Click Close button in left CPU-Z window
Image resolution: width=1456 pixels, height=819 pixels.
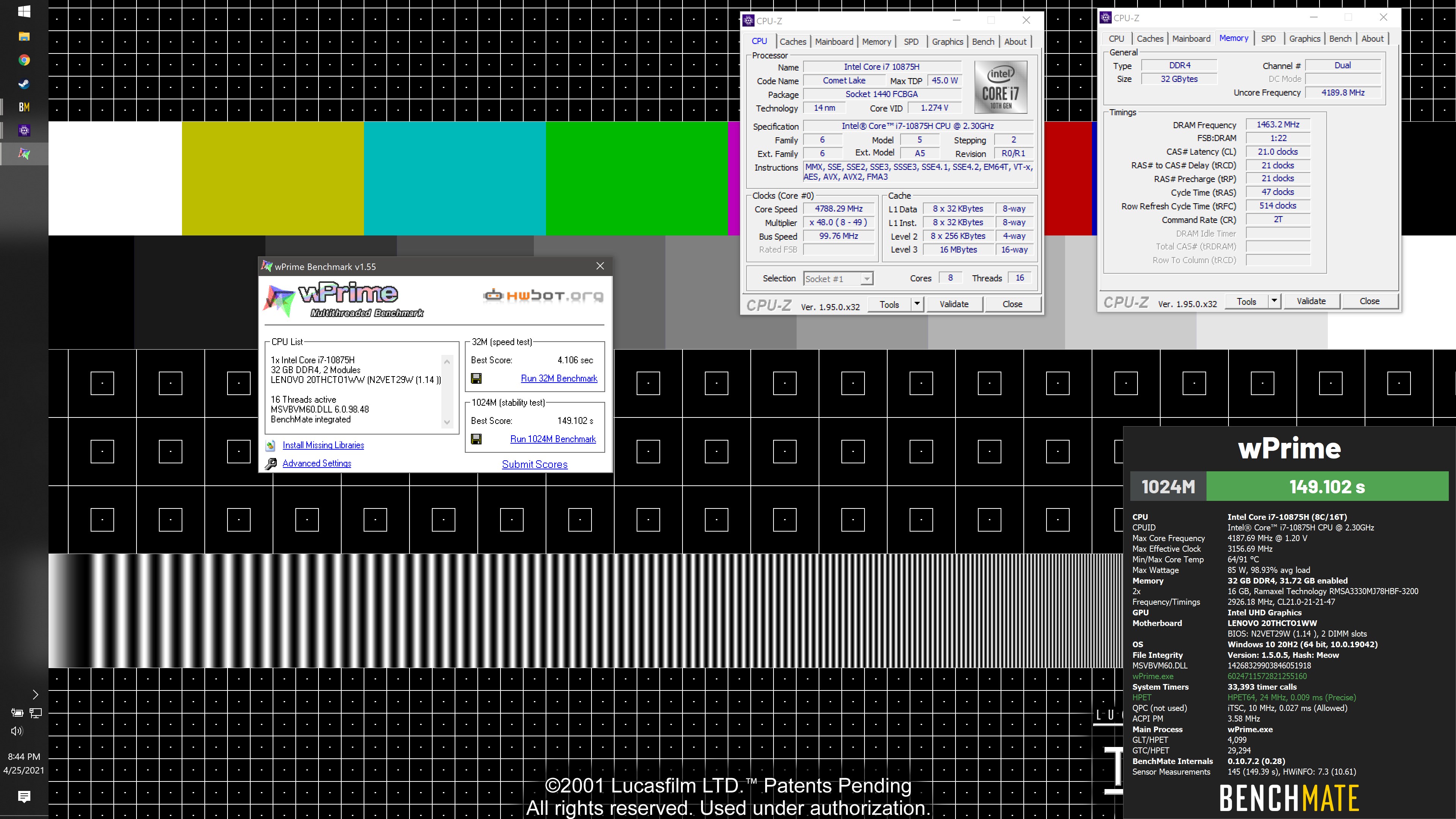[x=1012, y=304]
